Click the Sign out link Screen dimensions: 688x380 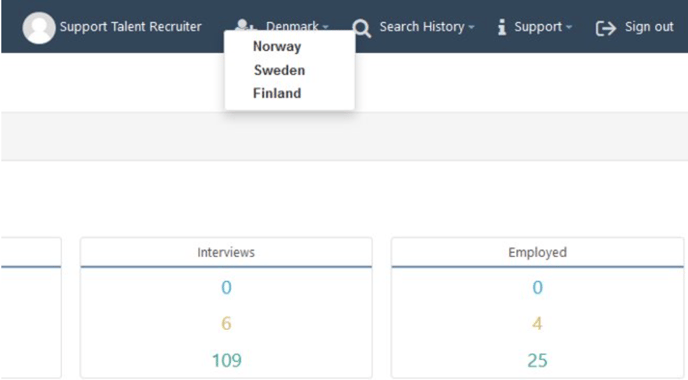tap(649, 27)
